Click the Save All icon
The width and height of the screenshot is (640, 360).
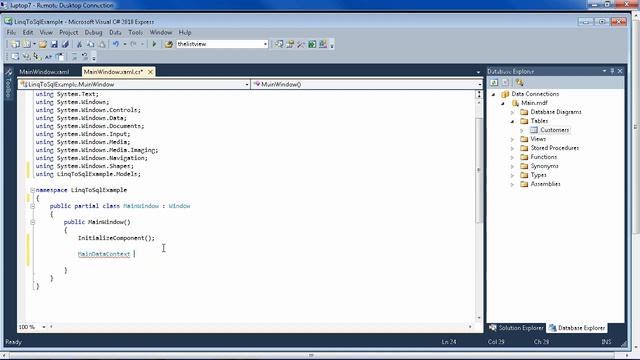tap(65, 44)
